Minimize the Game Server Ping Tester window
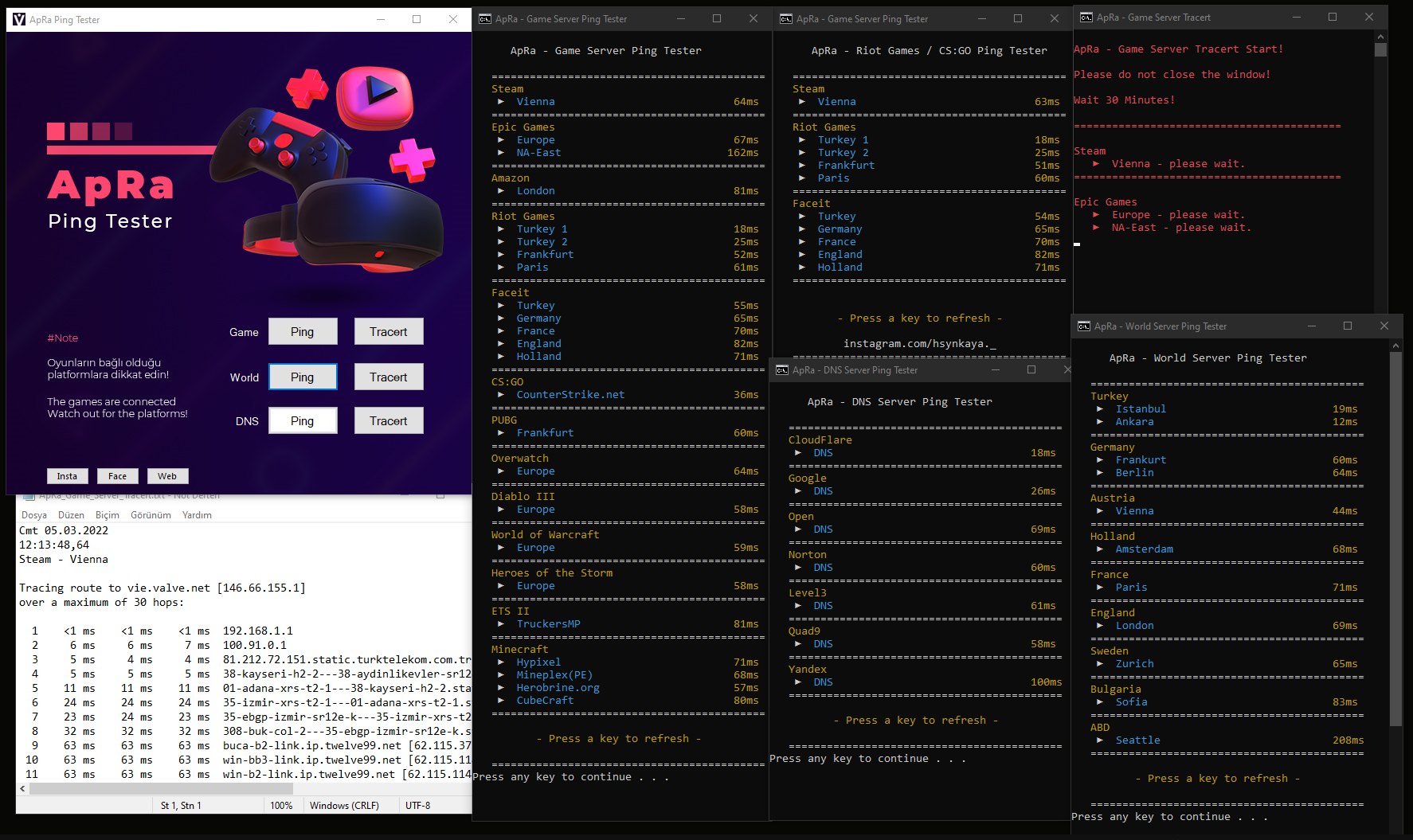 (680, 19)
